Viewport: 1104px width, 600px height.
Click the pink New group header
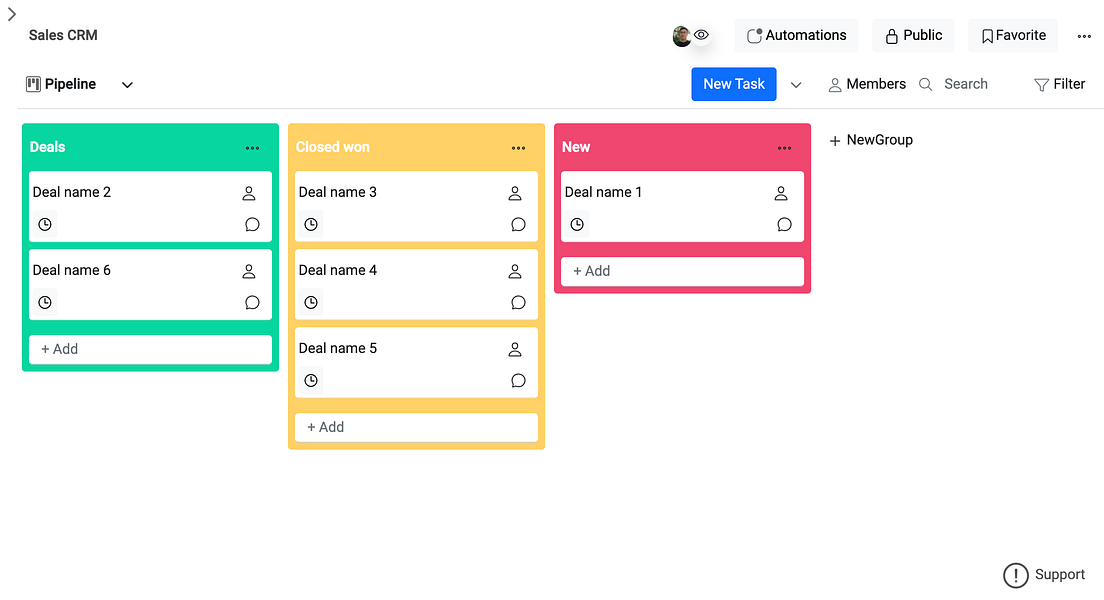coord(660,147)
